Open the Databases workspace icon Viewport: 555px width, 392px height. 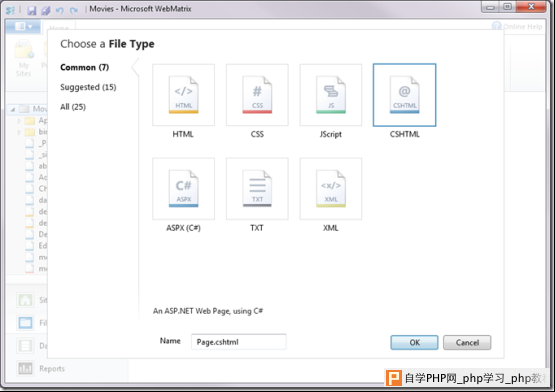[25, 346]
